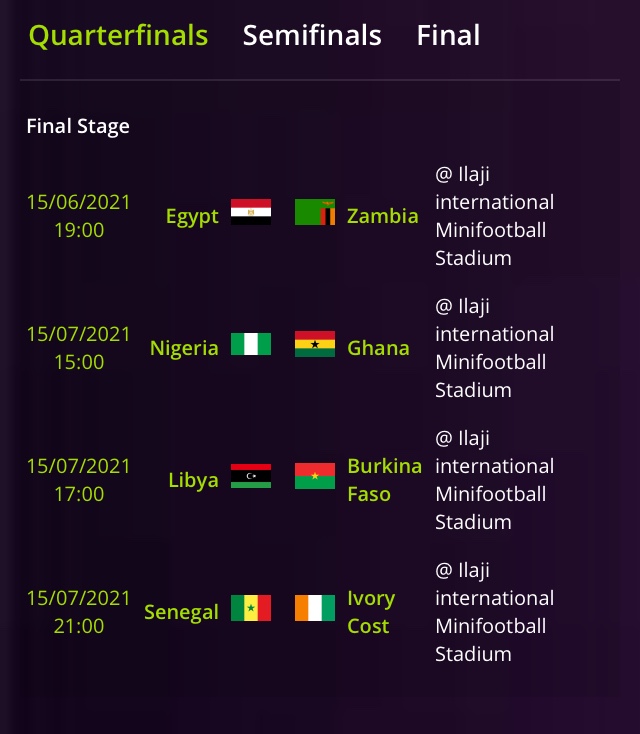Open the Ghana team link
Image resolution: width=640 pixels, height=734 pixels.
pyautogui.click(x=378, y=348)
